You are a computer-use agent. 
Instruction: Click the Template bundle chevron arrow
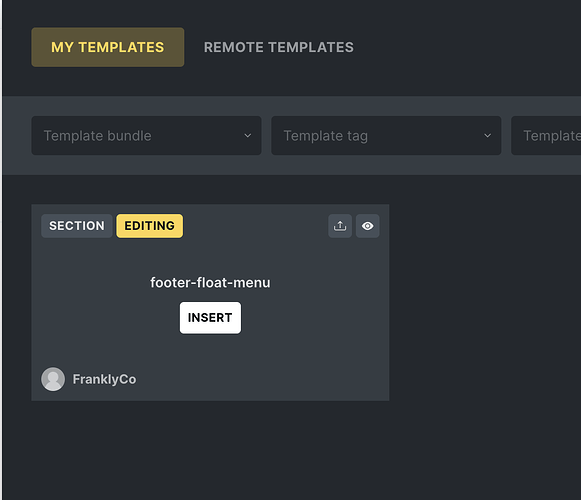pos(248,136)
